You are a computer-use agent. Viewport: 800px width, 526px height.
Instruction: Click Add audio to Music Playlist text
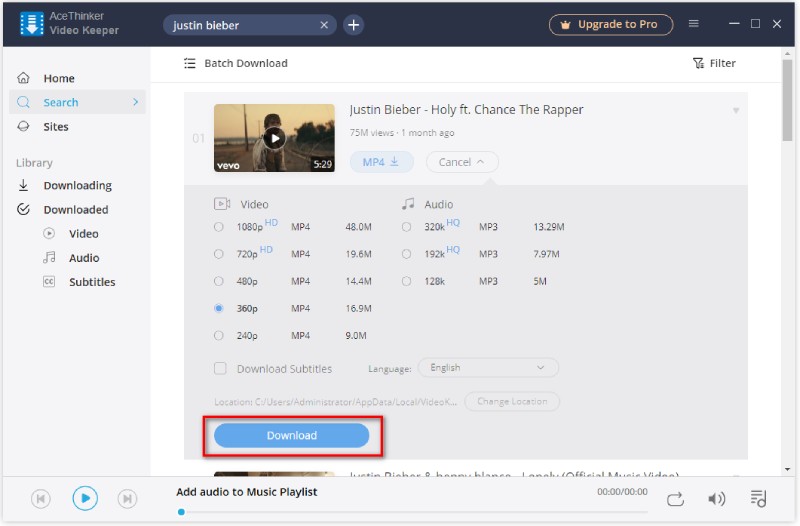tap(246, 492)
